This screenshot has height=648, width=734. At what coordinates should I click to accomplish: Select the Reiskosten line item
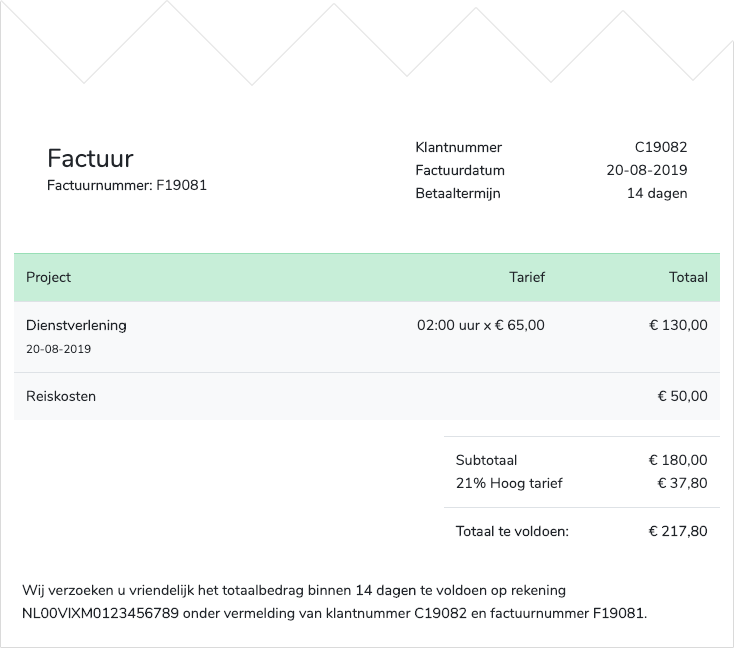click(61, 396)
